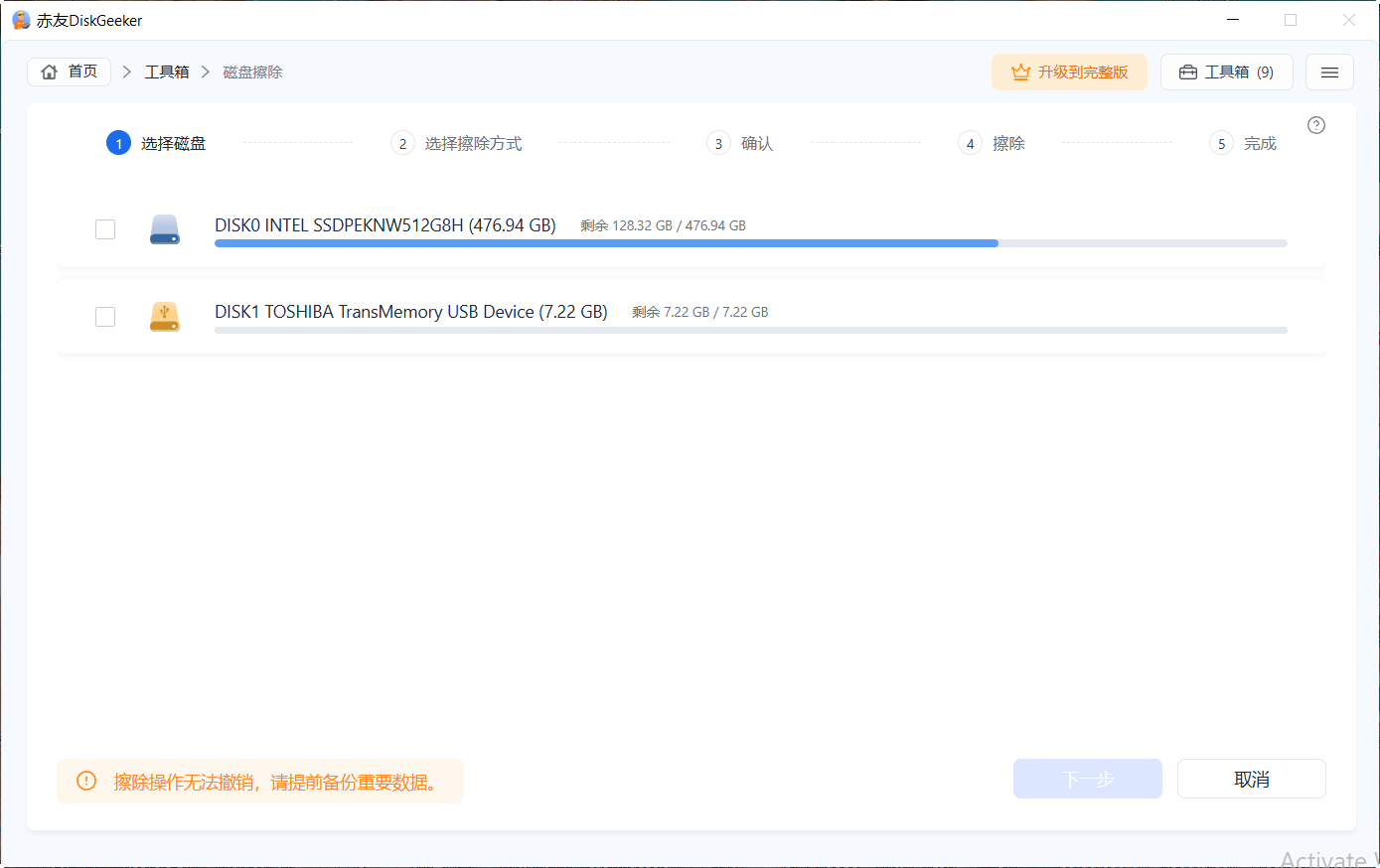
Task: Click the TOSHIBA USB drive icon
Action: [x=165, y=316]
